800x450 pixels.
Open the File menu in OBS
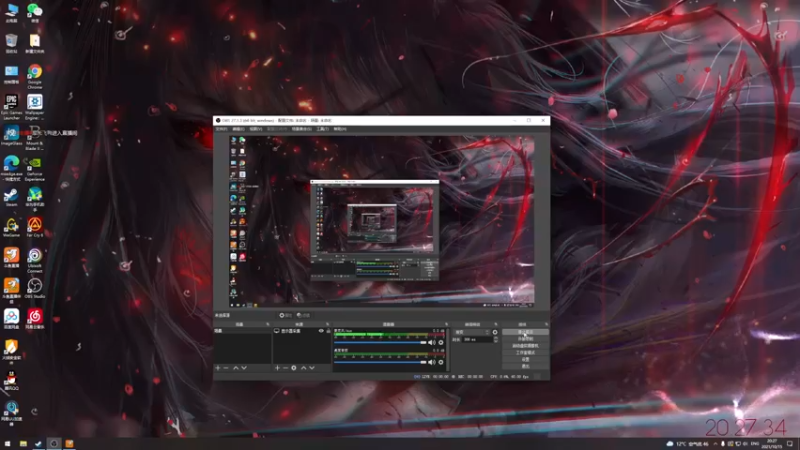(221, 129)
